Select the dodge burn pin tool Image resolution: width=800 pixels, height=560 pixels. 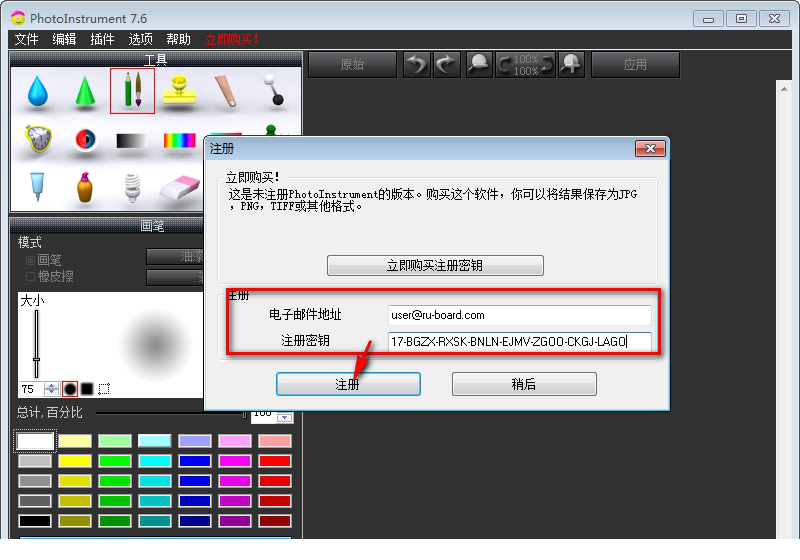click(x=273, y=90)
